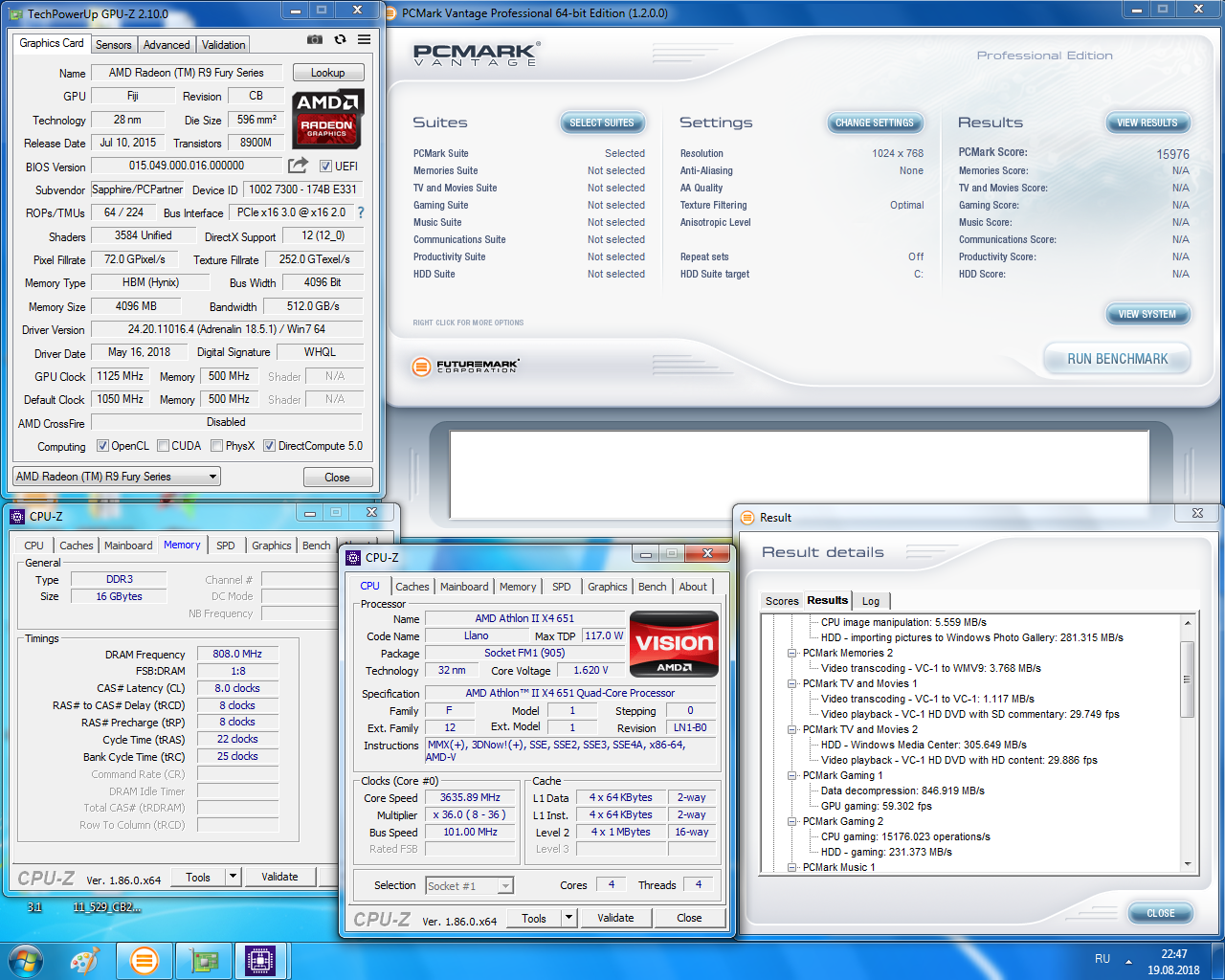Screen dimensions: 1225x980
Task: Click Validate in back CPU-Z window
Action: click(x=279, y=877)
